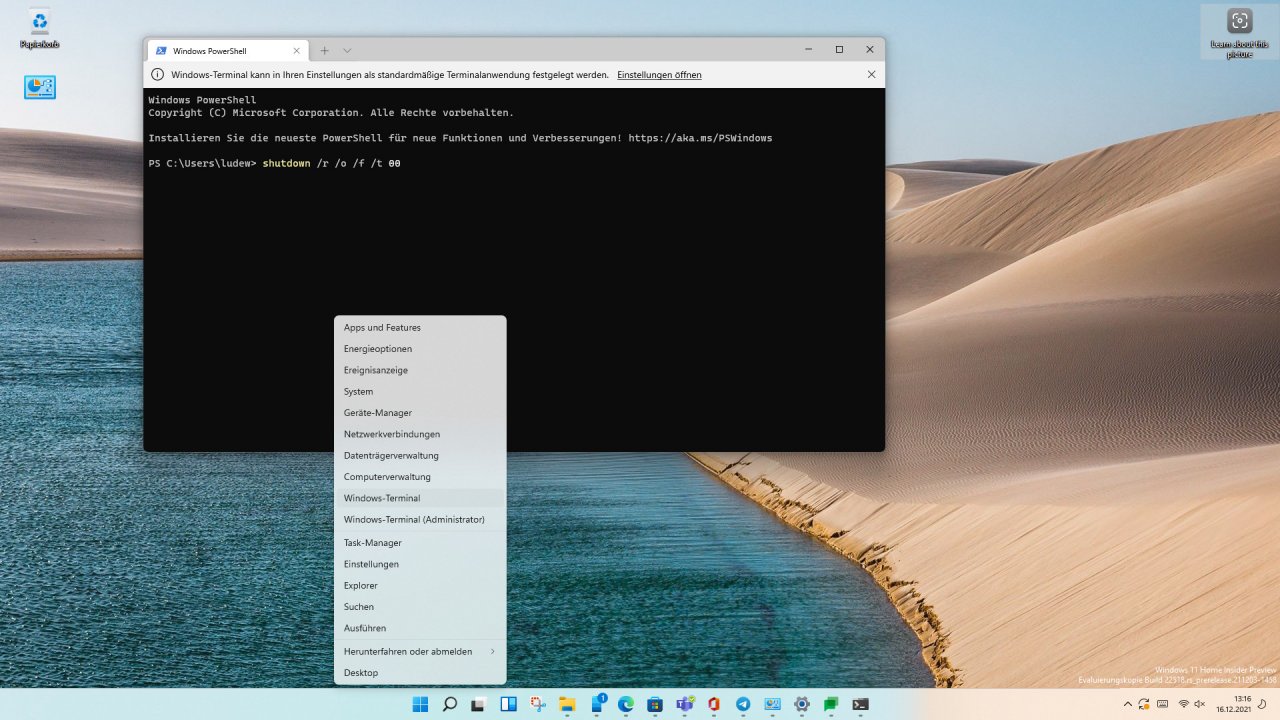Choose Ausführen from menu
Viewport: 1280px width, 720px height.
pyautogui.click(x=420, y=628)
